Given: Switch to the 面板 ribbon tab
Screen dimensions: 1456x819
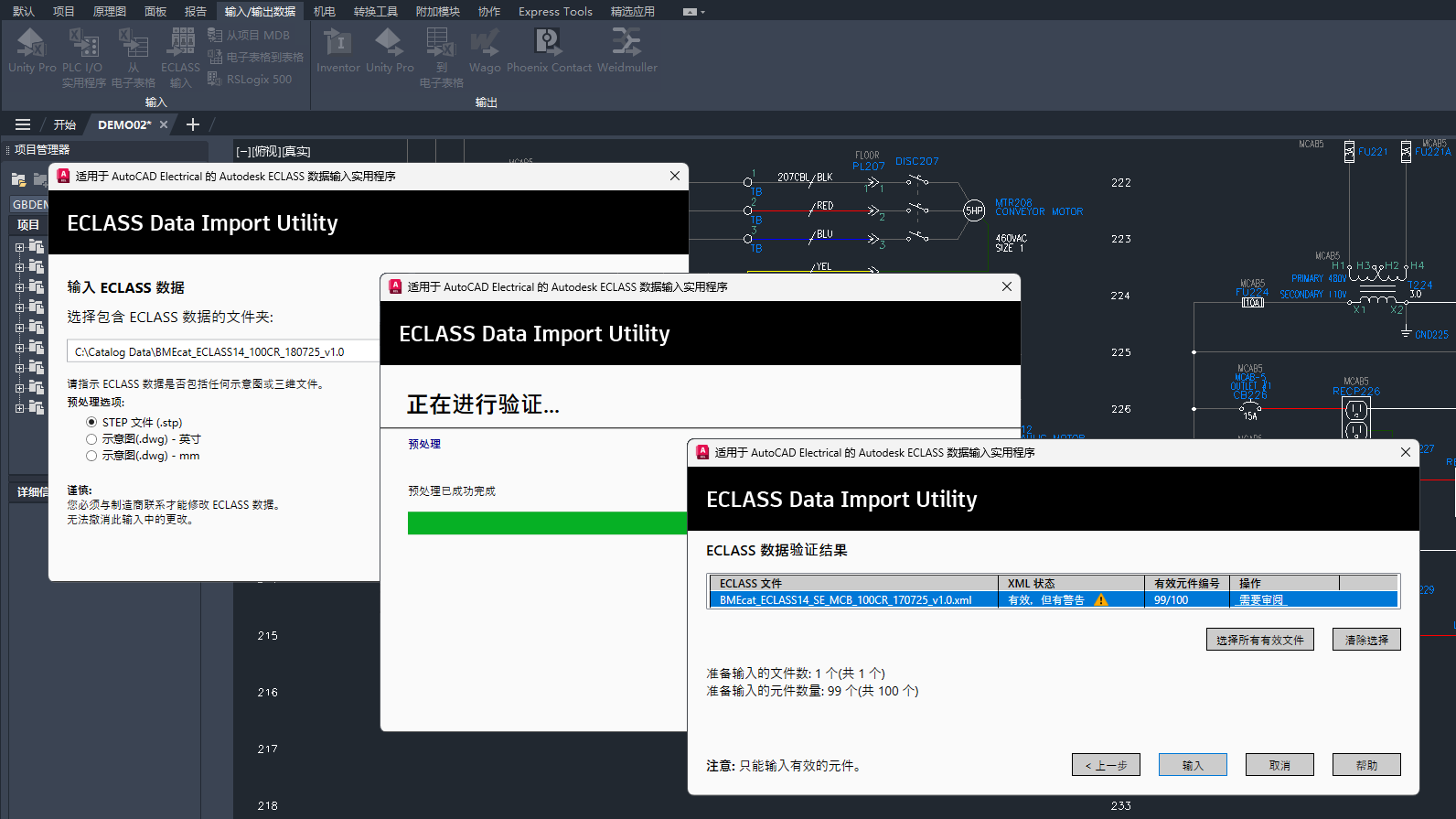Looking at the screenshot, I should (x=155, y=12).
